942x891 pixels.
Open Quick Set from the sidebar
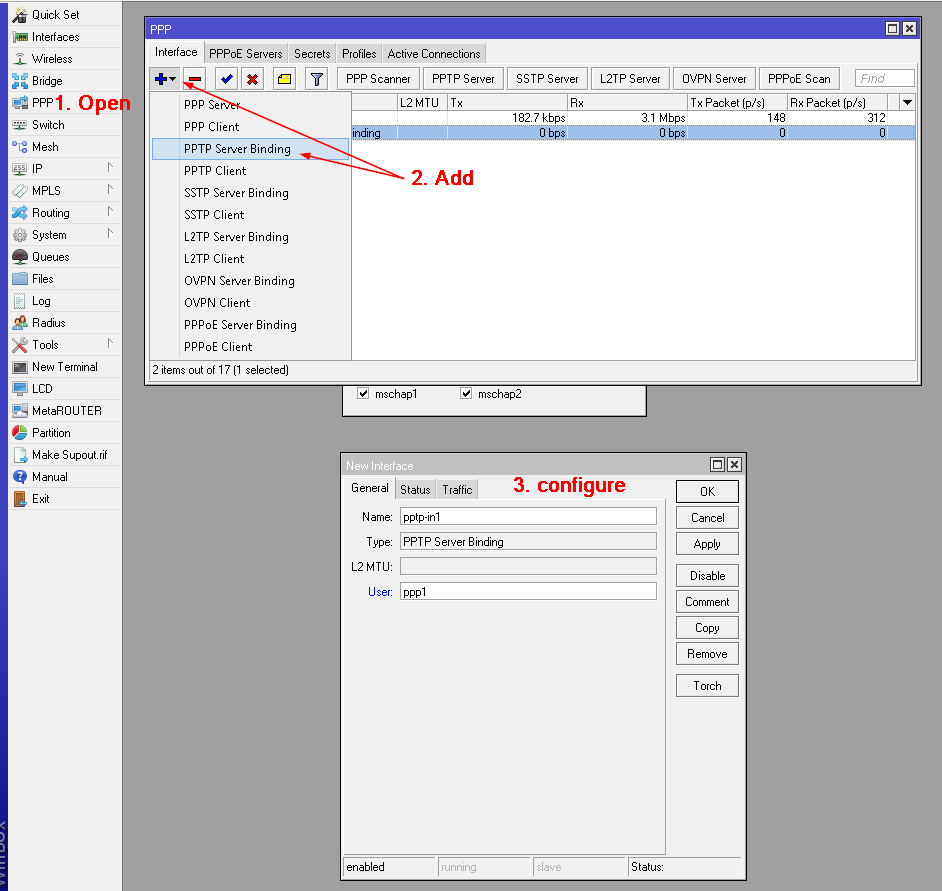64,14
